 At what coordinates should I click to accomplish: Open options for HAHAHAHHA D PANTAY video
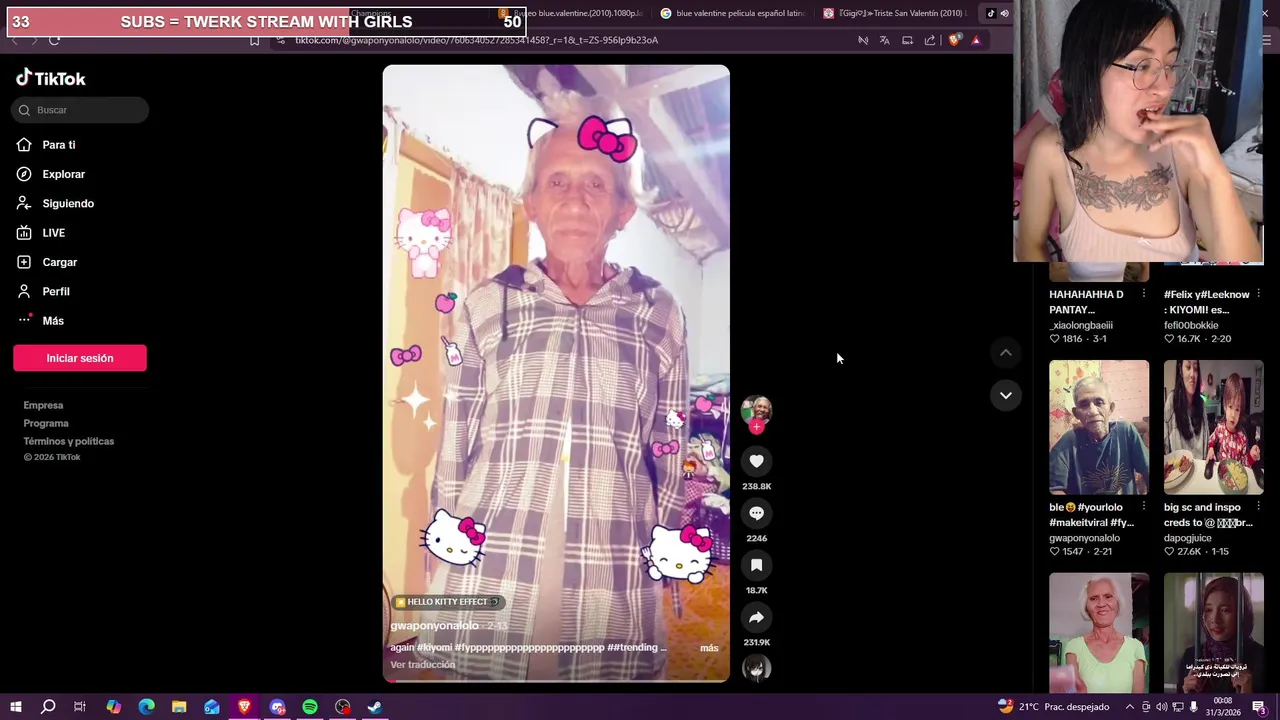tap(1143, 294)
